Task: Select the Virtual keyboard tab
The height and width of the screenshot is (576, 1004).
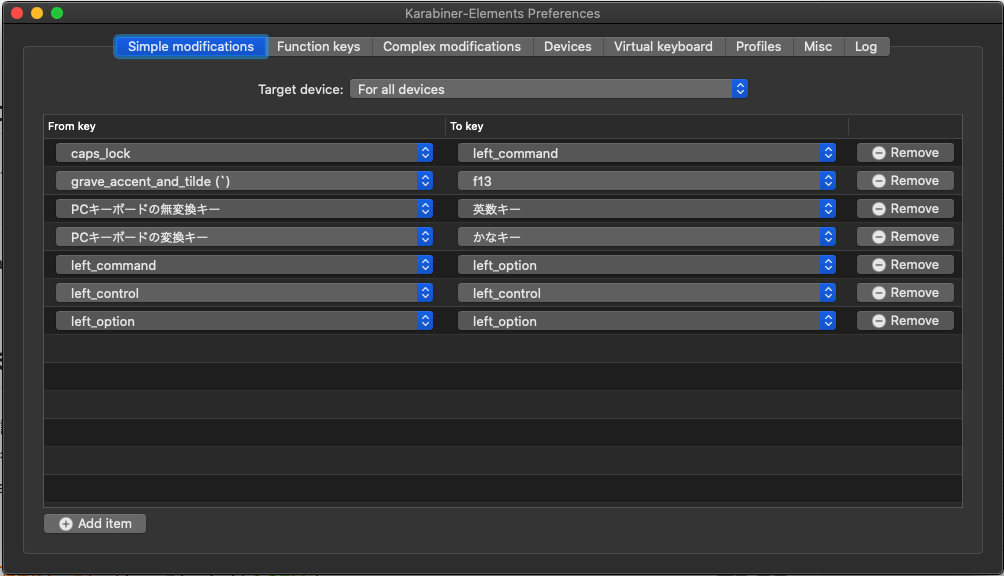Action: click(663, 47)
